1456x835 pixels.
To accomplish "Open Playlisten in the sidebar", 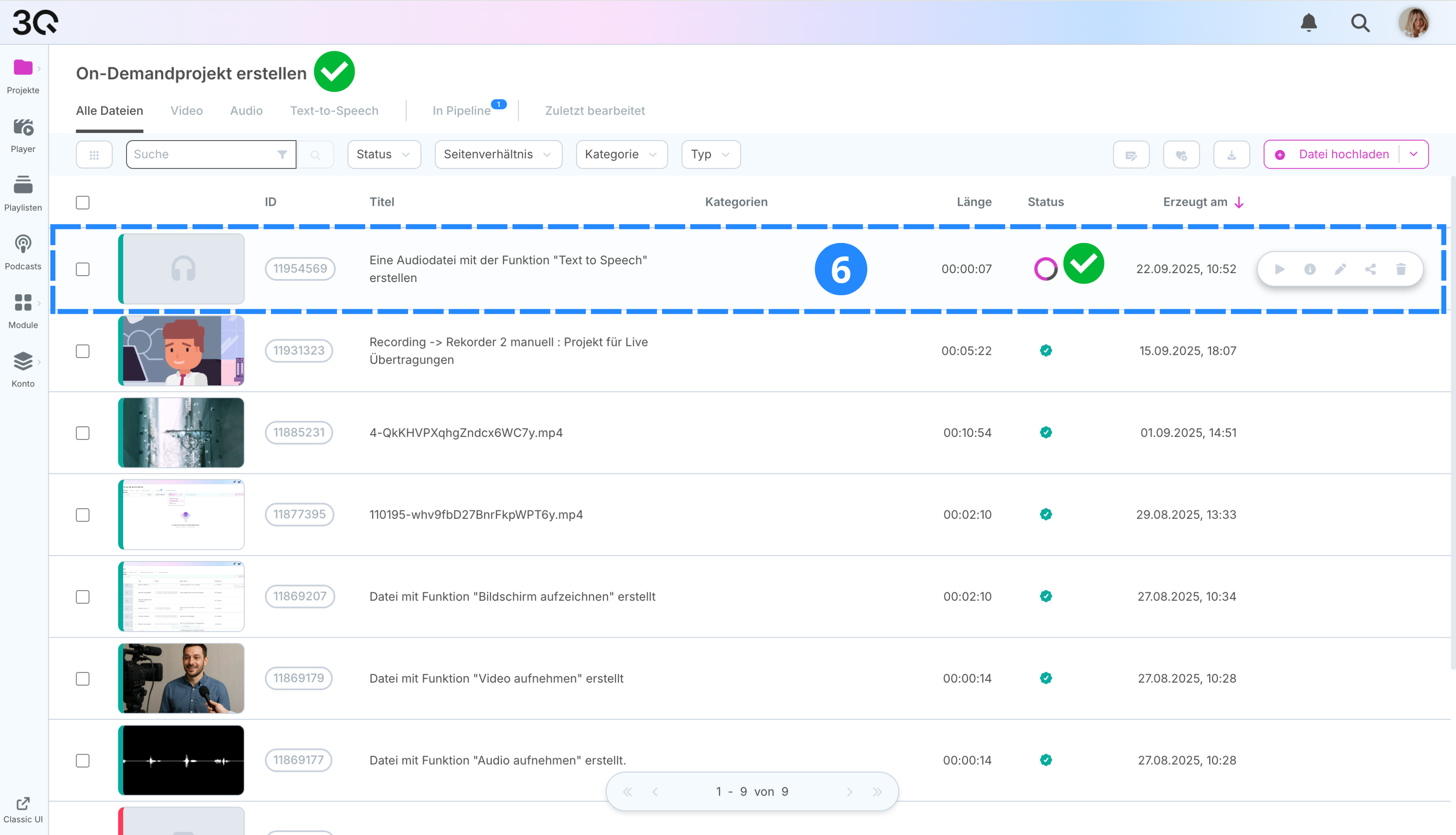I will coord(23,193).
